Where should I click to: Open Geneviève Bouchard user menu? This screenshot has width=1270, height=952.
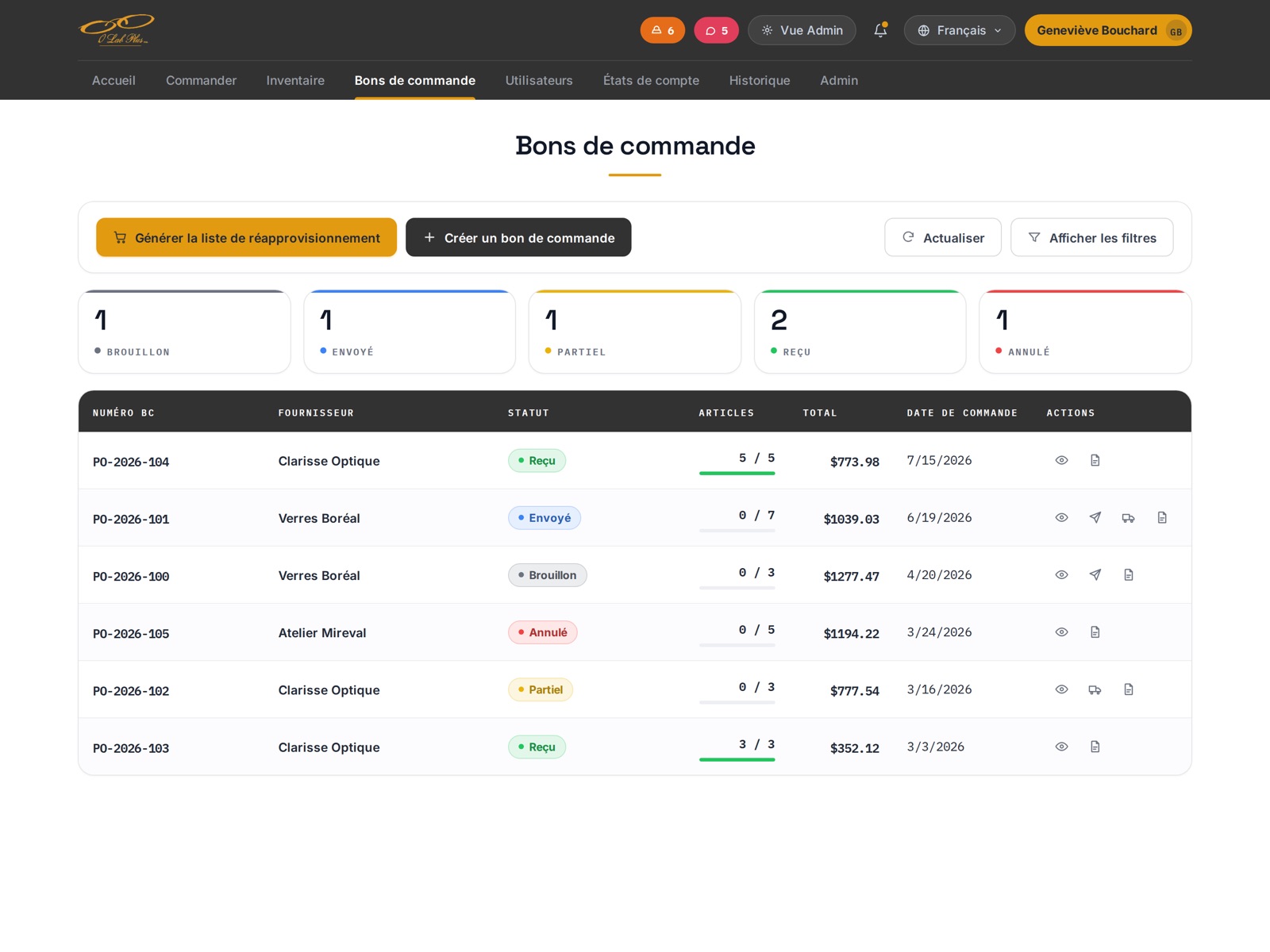(1108, 30)
